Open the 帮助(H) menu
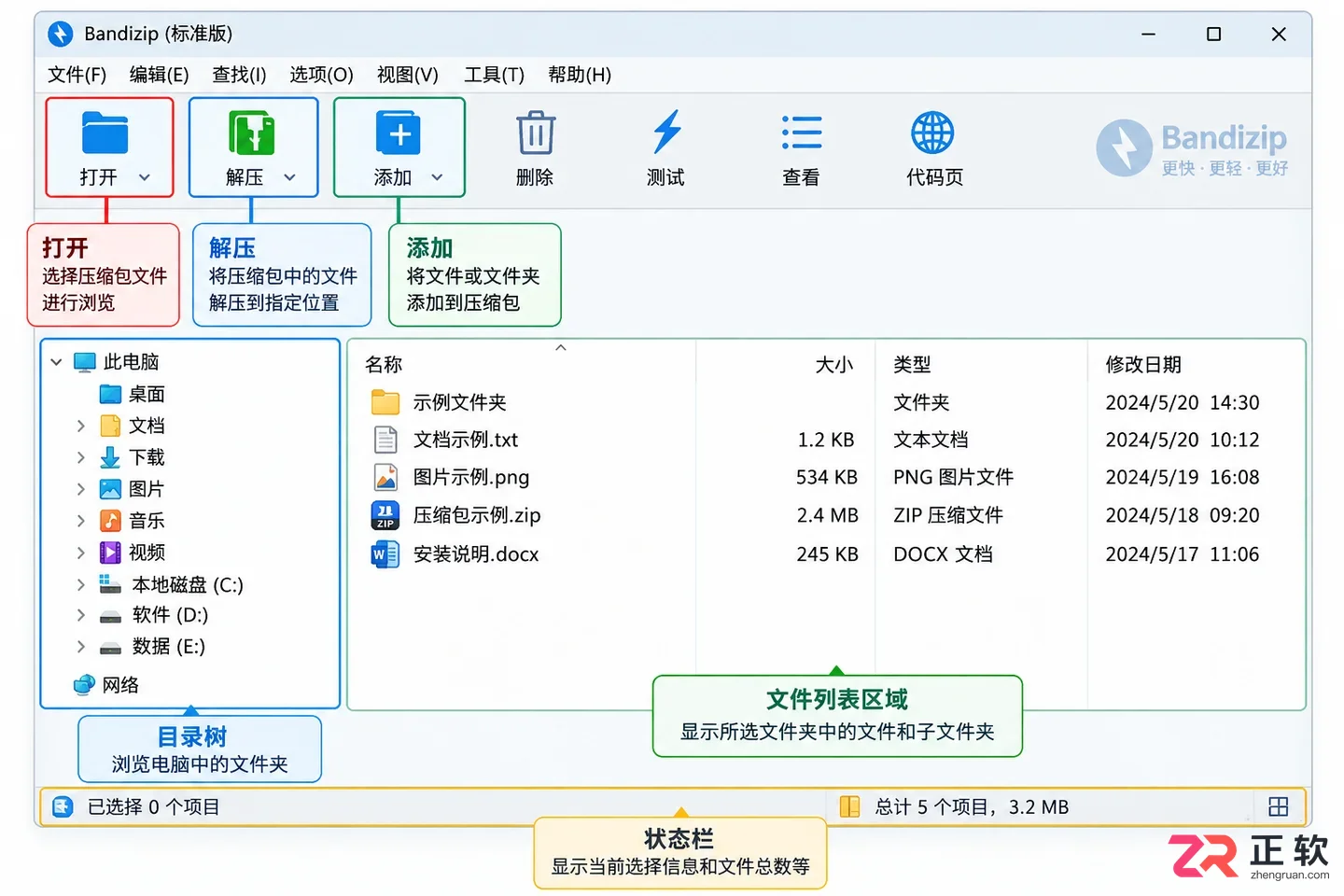 tap(580, 75)
